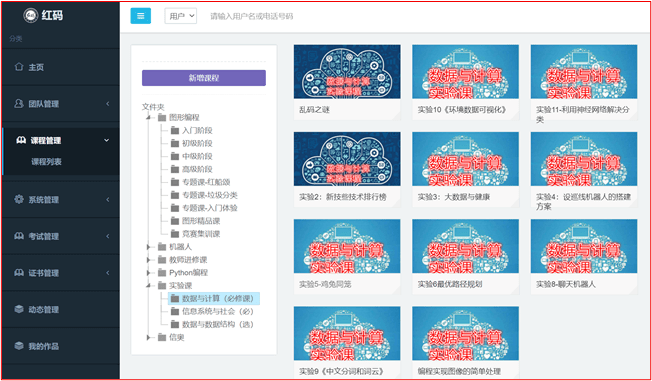Expand 团队管理 menu chevron
Image resolution: width=652 pixels, height=381 pixels.
click(107, 104)
